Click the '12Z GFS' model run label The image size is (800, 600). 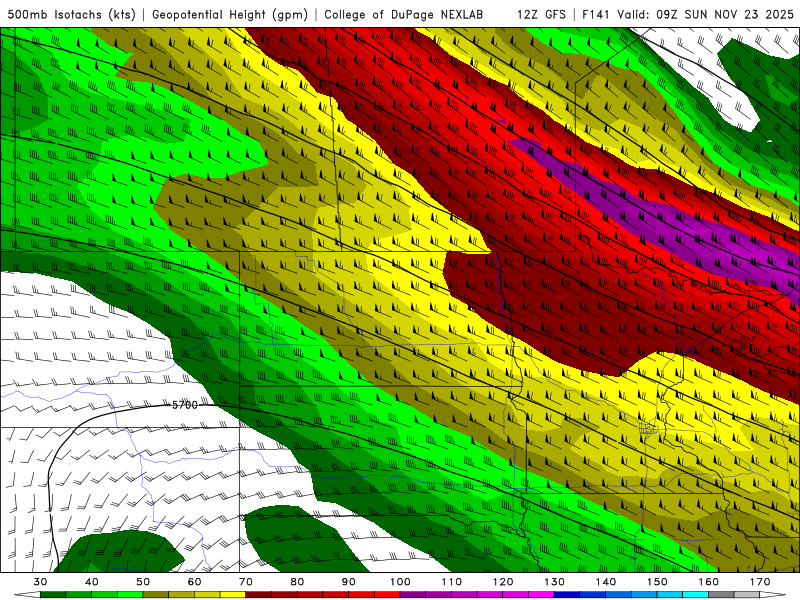point(541,14)
